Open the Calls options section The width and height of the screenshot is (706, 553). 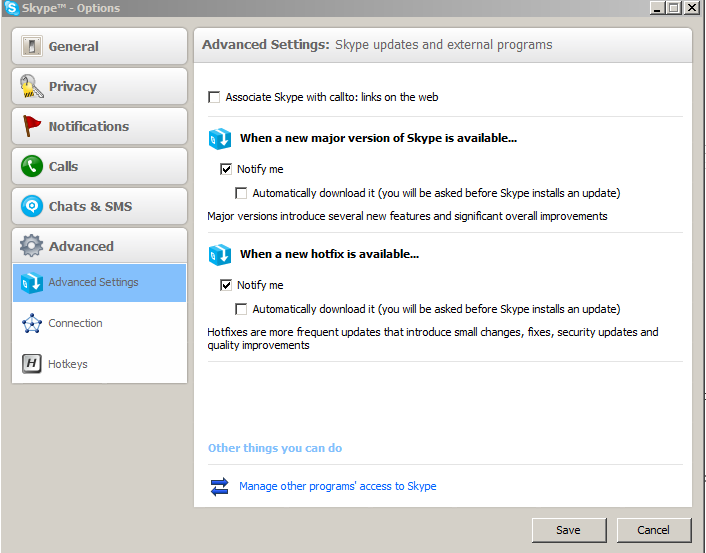coord(100,166)
